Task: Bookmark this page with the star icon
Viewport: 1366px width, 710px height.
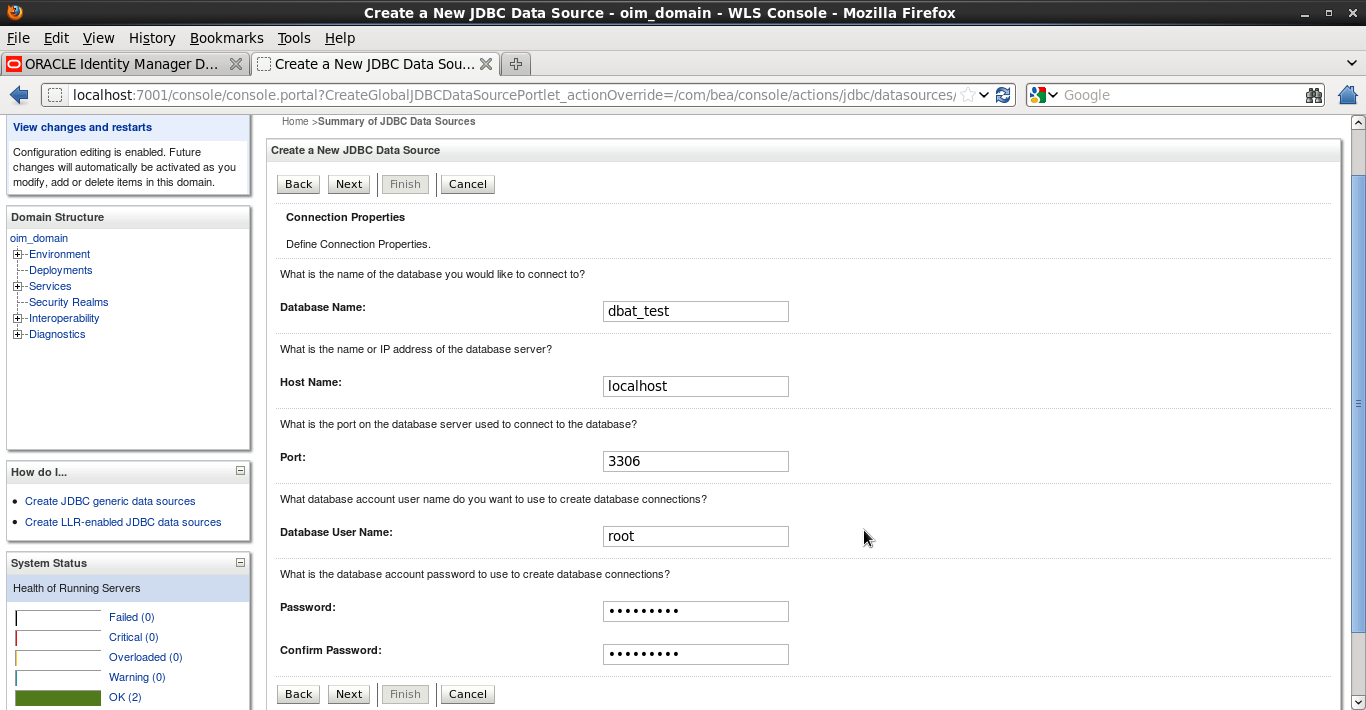Action: 966,94
